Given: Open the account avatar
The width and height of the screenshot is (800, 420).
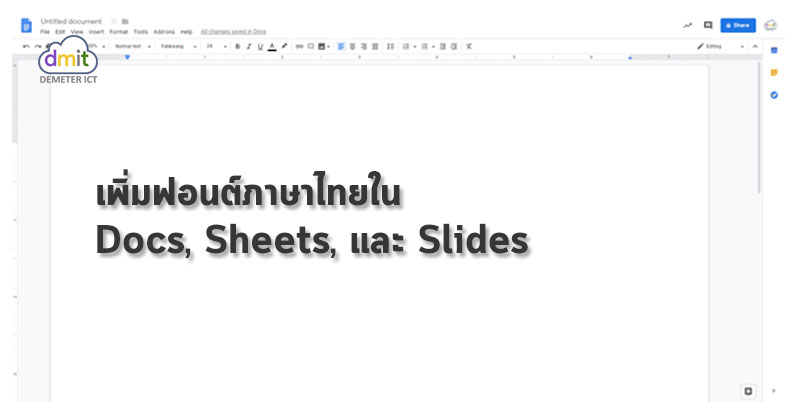Looking at the screenshot, I should click(770, 25).
